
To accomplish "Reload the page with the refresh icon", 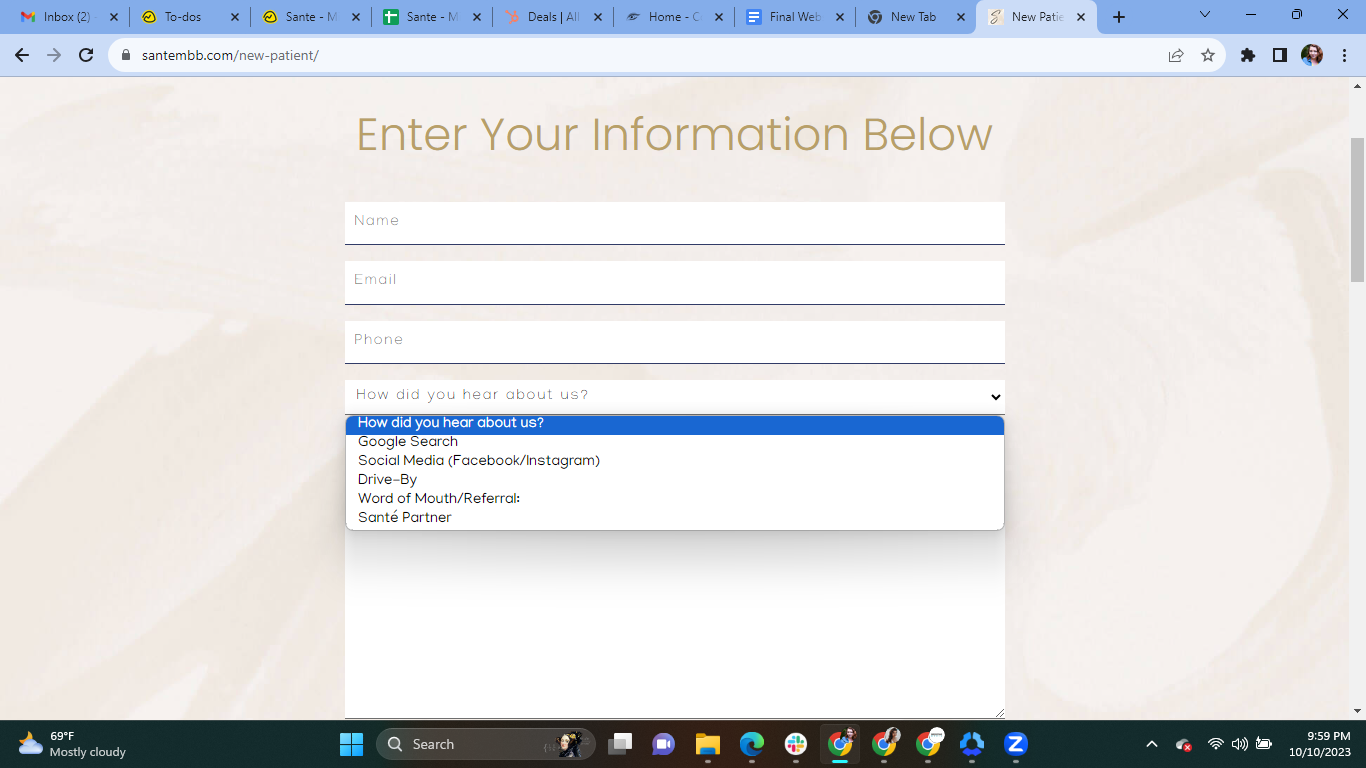I will tap(86, 55).
